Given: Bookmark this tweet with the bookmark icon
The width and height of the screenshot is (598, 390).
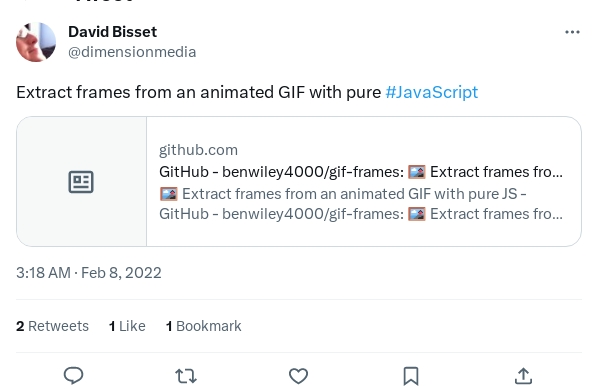Looking at the screenshot, I should click(x=411, y=376).
